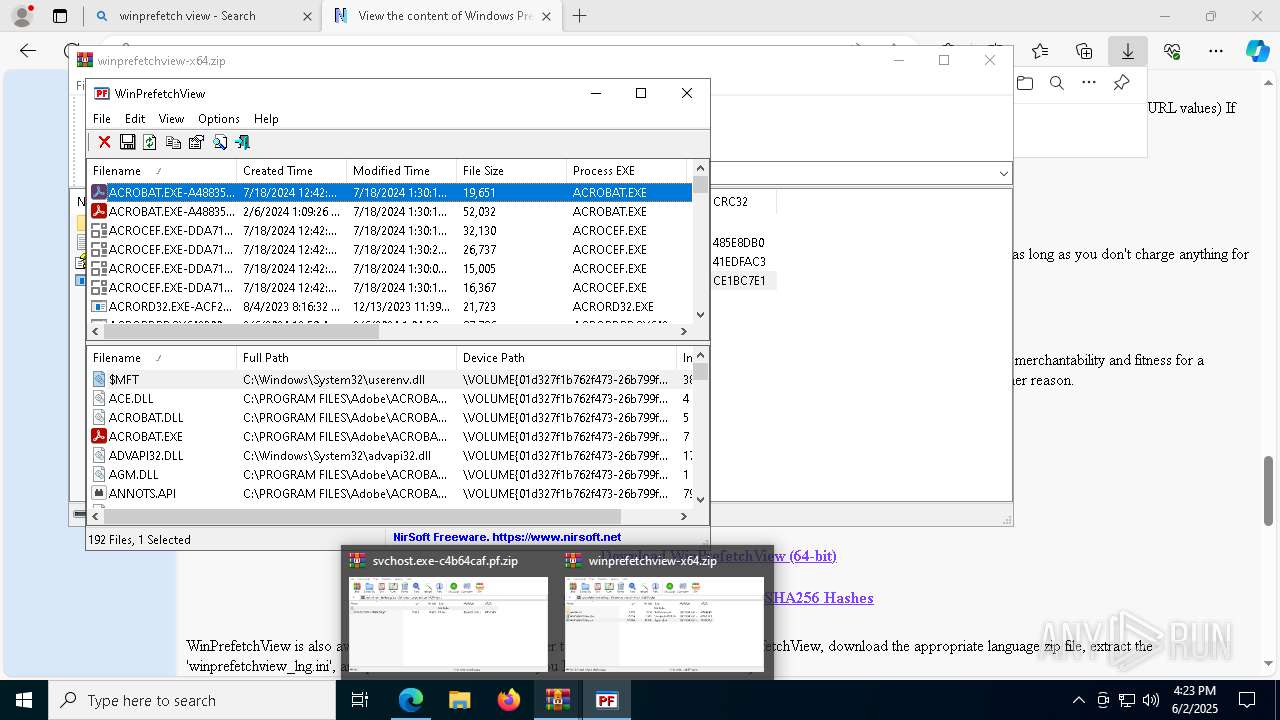Open downloads folder icon in Downloads panel
This screenshot has height=720, width=1280.
1025,83
